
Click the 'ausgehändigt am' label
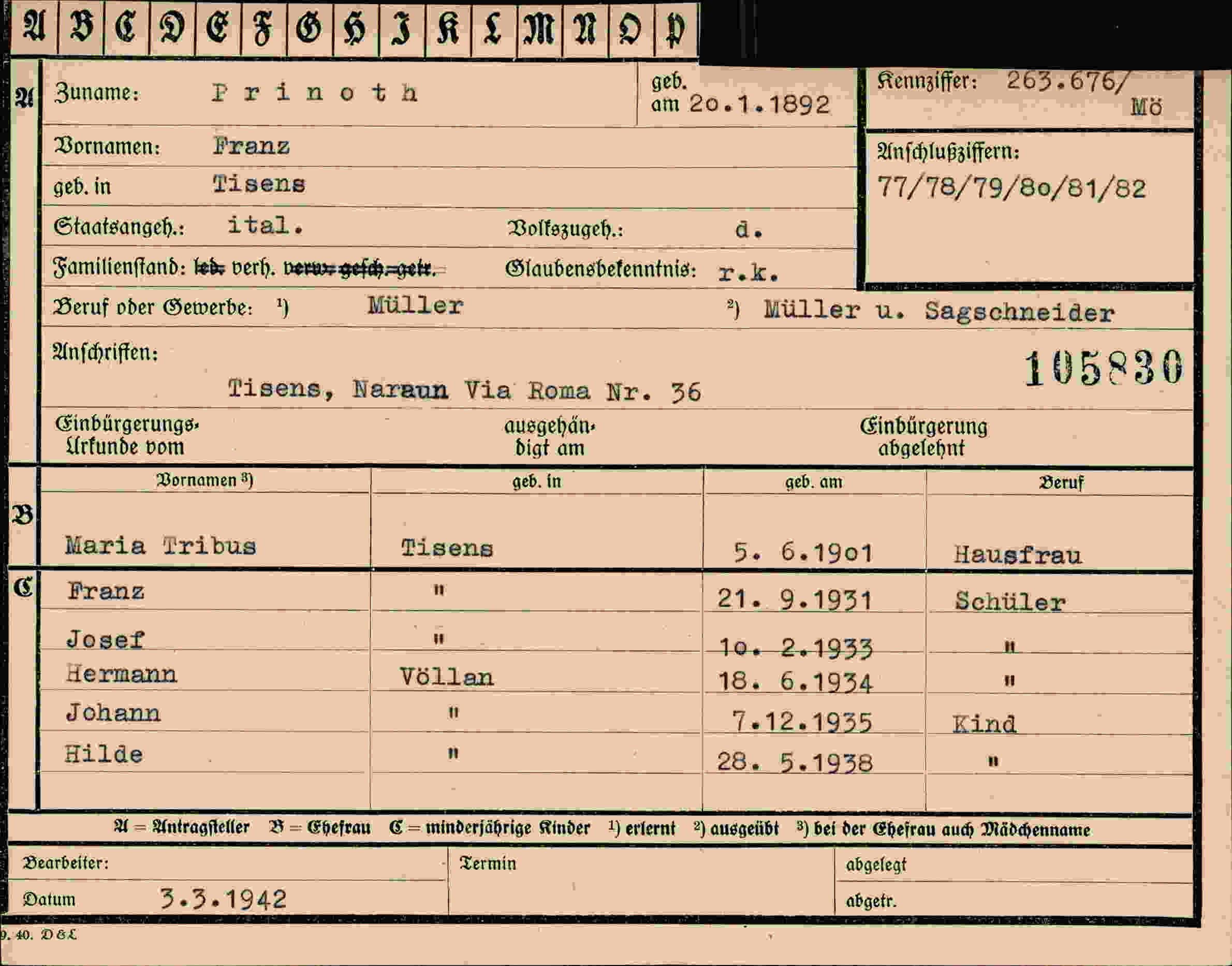tap(550, 436)
